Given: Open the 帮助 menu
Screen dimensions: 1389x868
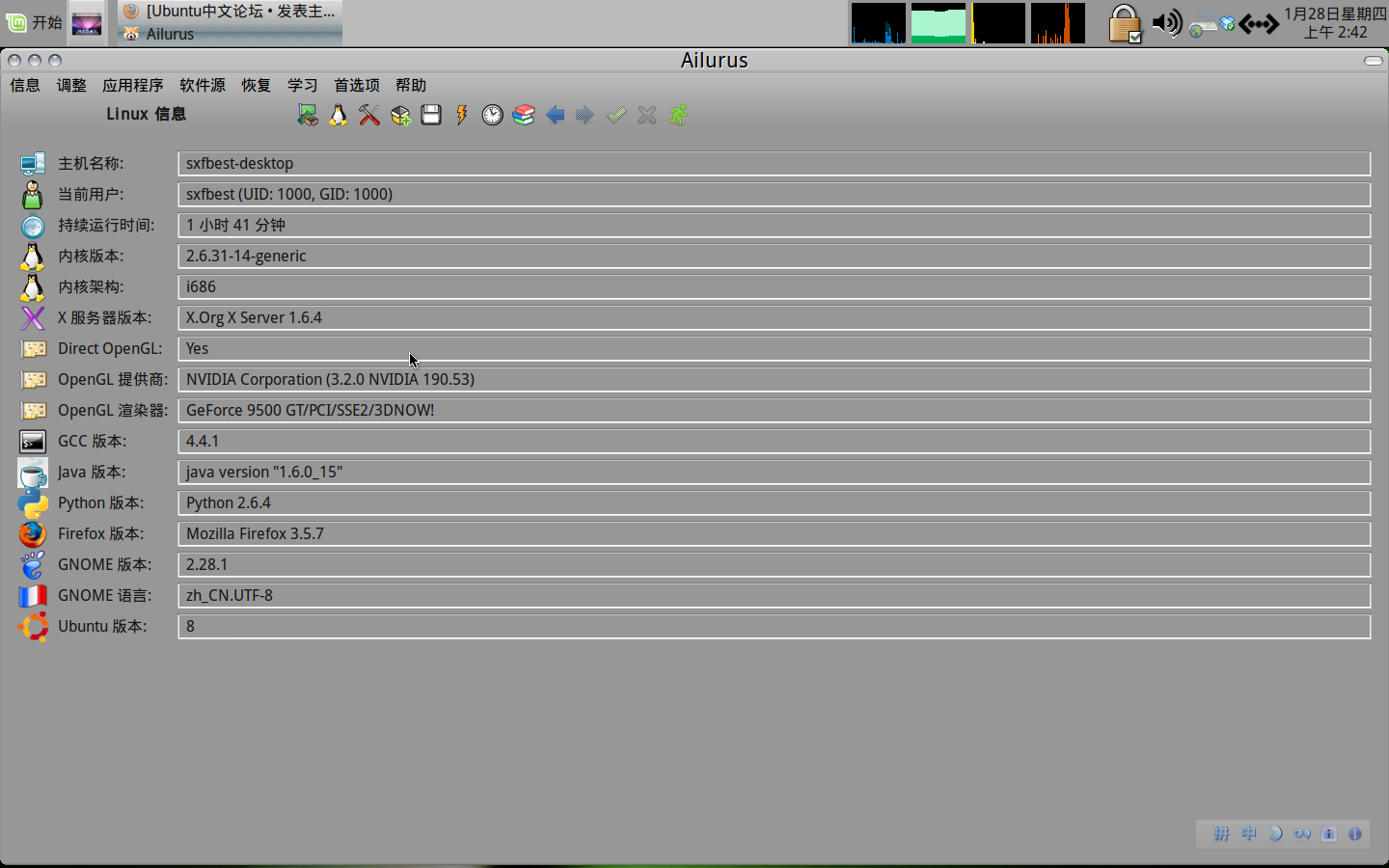Looking at the screenshot, I should point(411,86).
